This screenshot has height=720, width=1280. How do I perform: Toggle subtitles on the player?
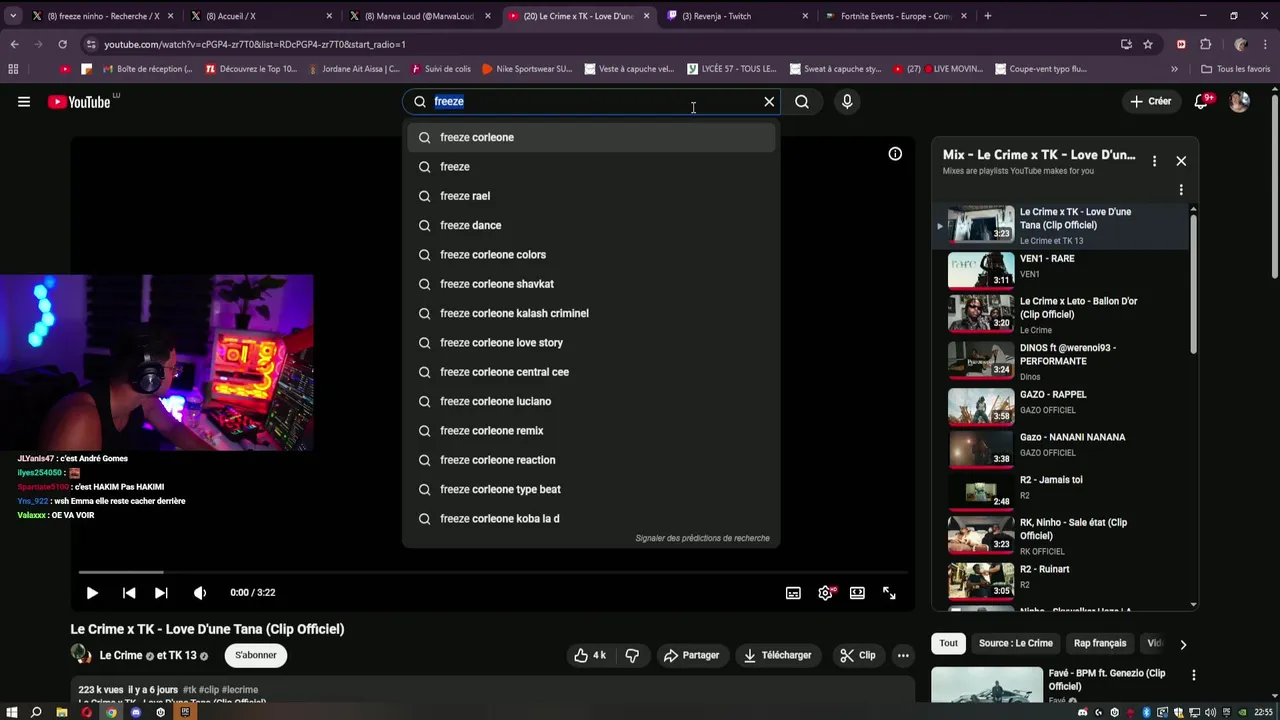tap(793, 593)
